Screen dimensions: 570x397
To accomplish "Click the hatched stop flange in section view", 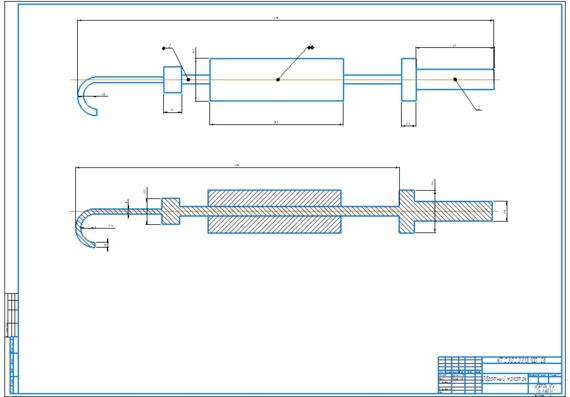I will pyautogui.click(x=407, y=211).
